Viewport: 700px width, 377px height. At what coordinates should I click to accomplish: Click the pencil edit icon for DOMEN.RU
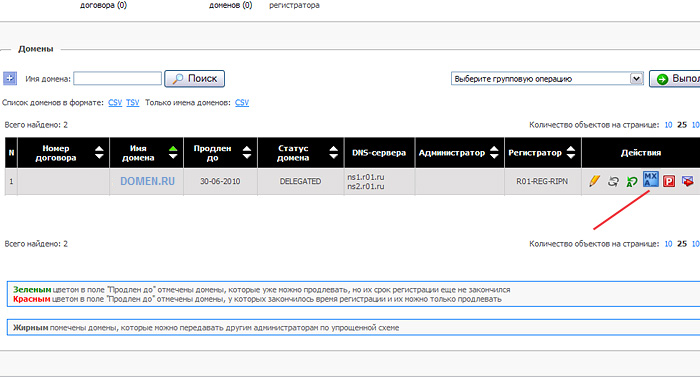(x=594, y=181)
